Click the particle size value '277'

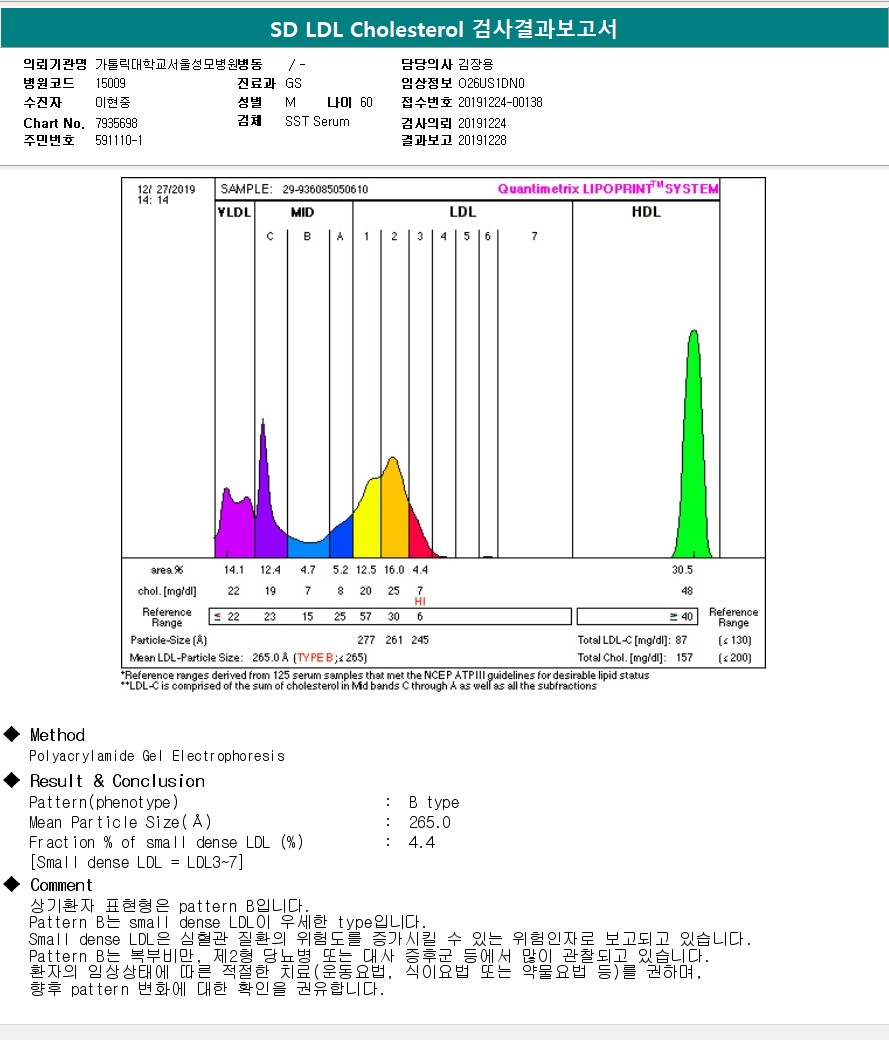coord(366,640)
